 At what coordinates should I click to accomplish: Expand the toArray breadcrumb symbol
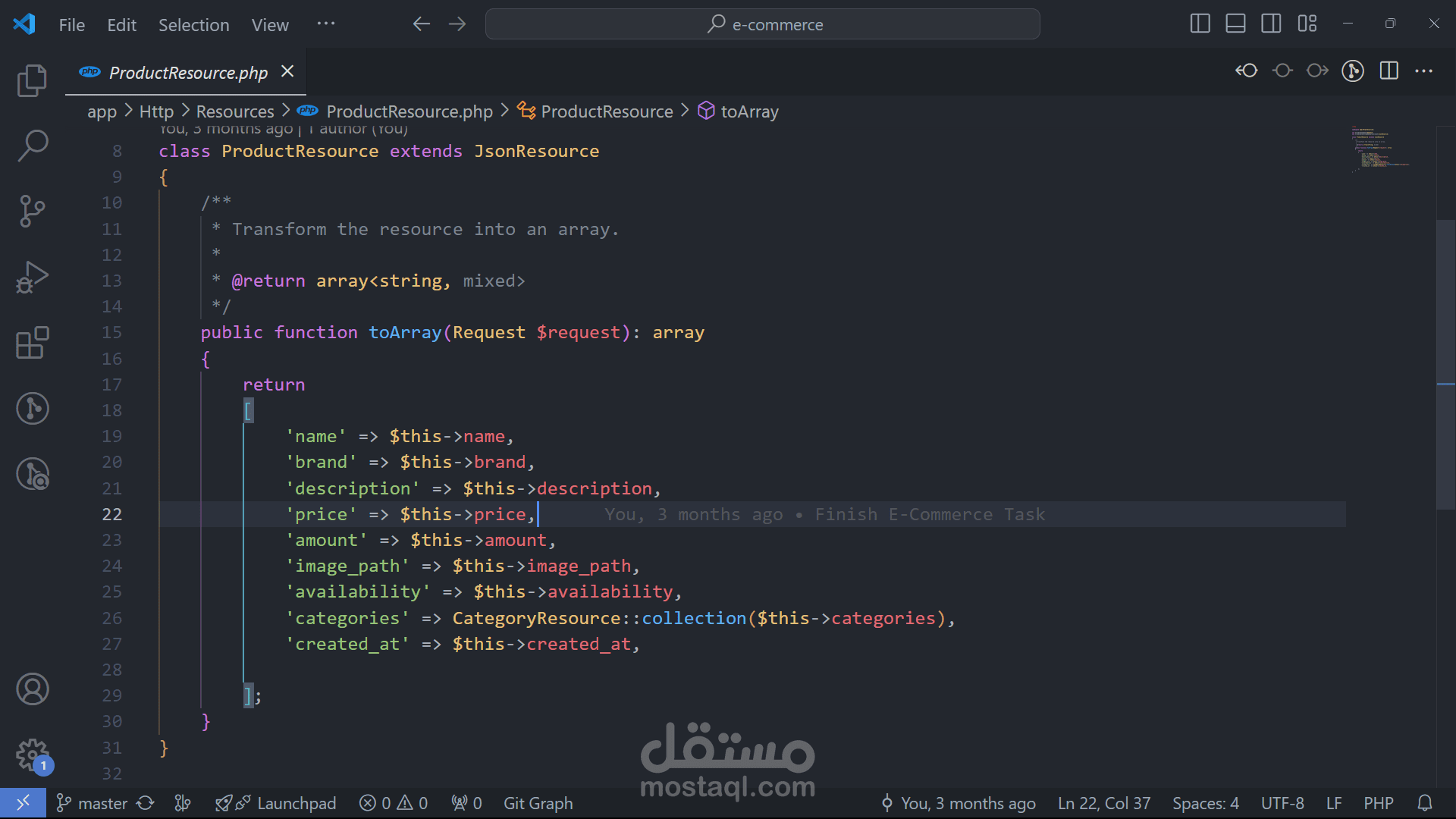click(748, 111)
